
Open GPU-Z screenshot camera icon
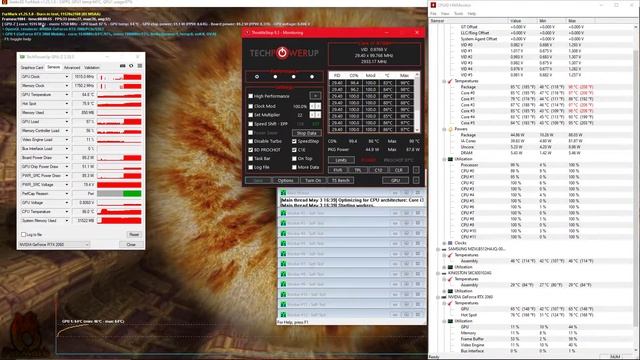pyautogui.click(x=123, y=66)
